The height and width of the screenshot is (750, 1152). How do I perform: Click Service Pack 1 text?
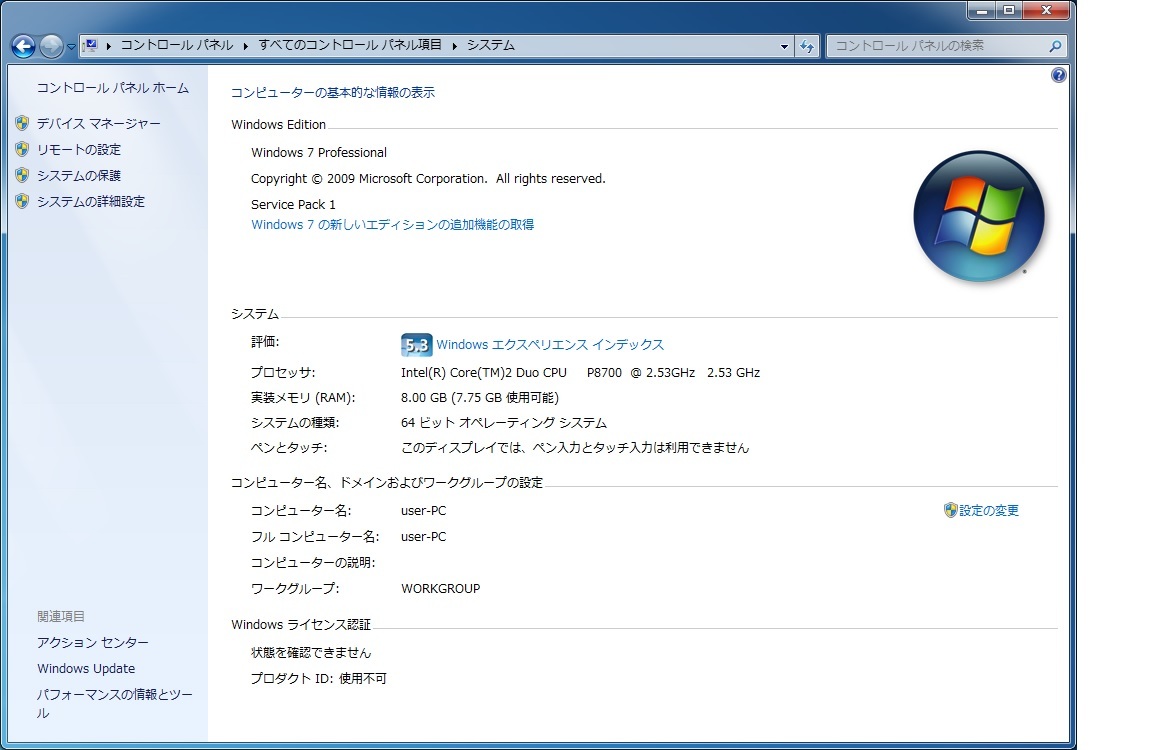[x=293, y=204]
